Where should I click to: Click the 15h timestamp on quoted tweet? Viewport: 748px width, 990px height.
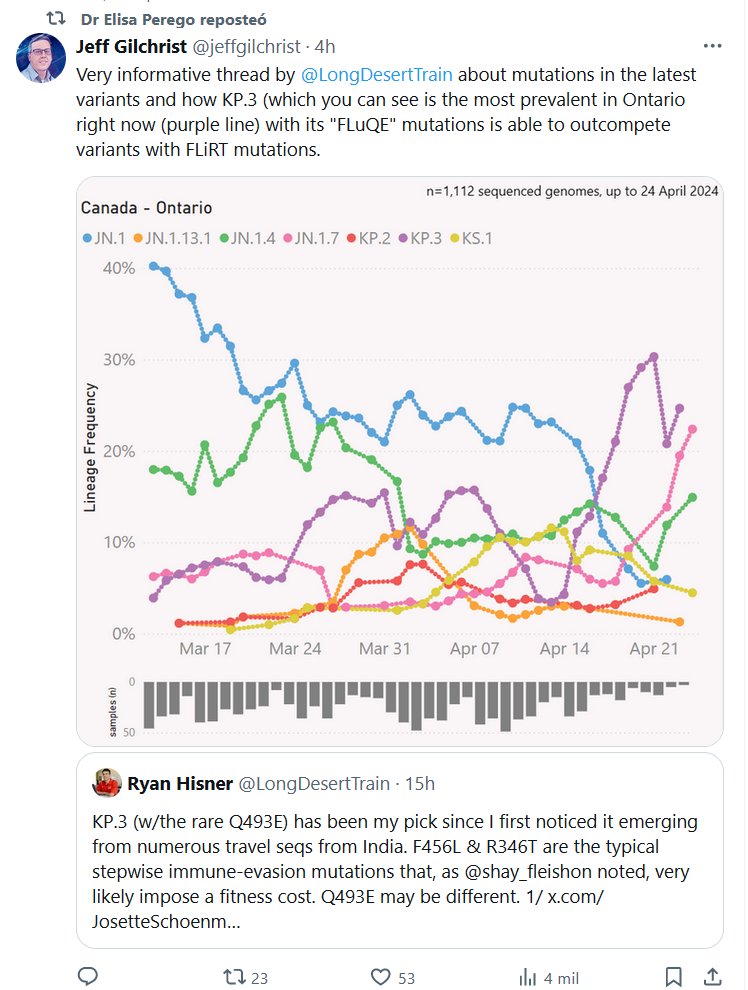[x=419, y=783]
